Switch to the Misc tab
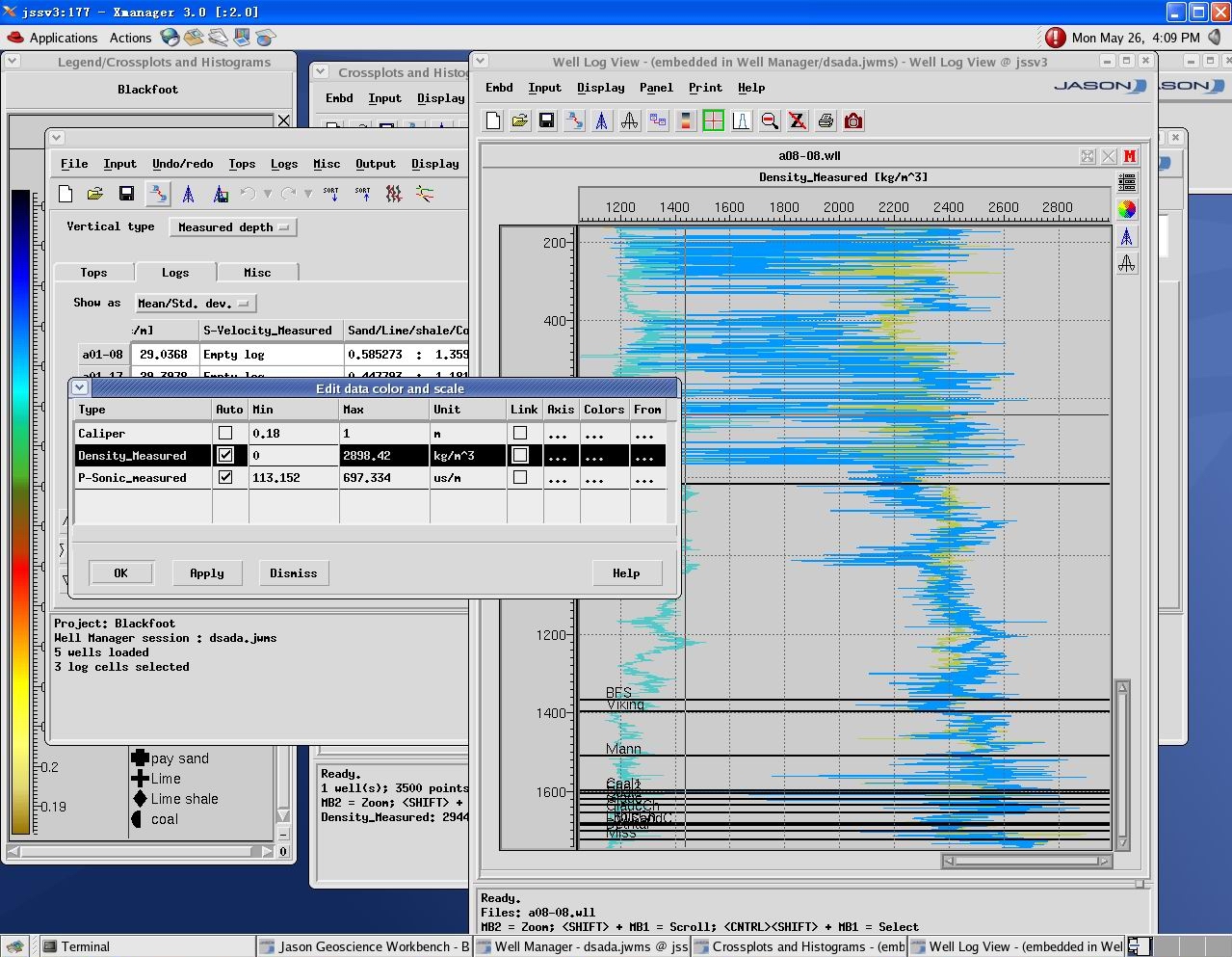Viewport: 1232px width, 957px height. click(257, 273)
